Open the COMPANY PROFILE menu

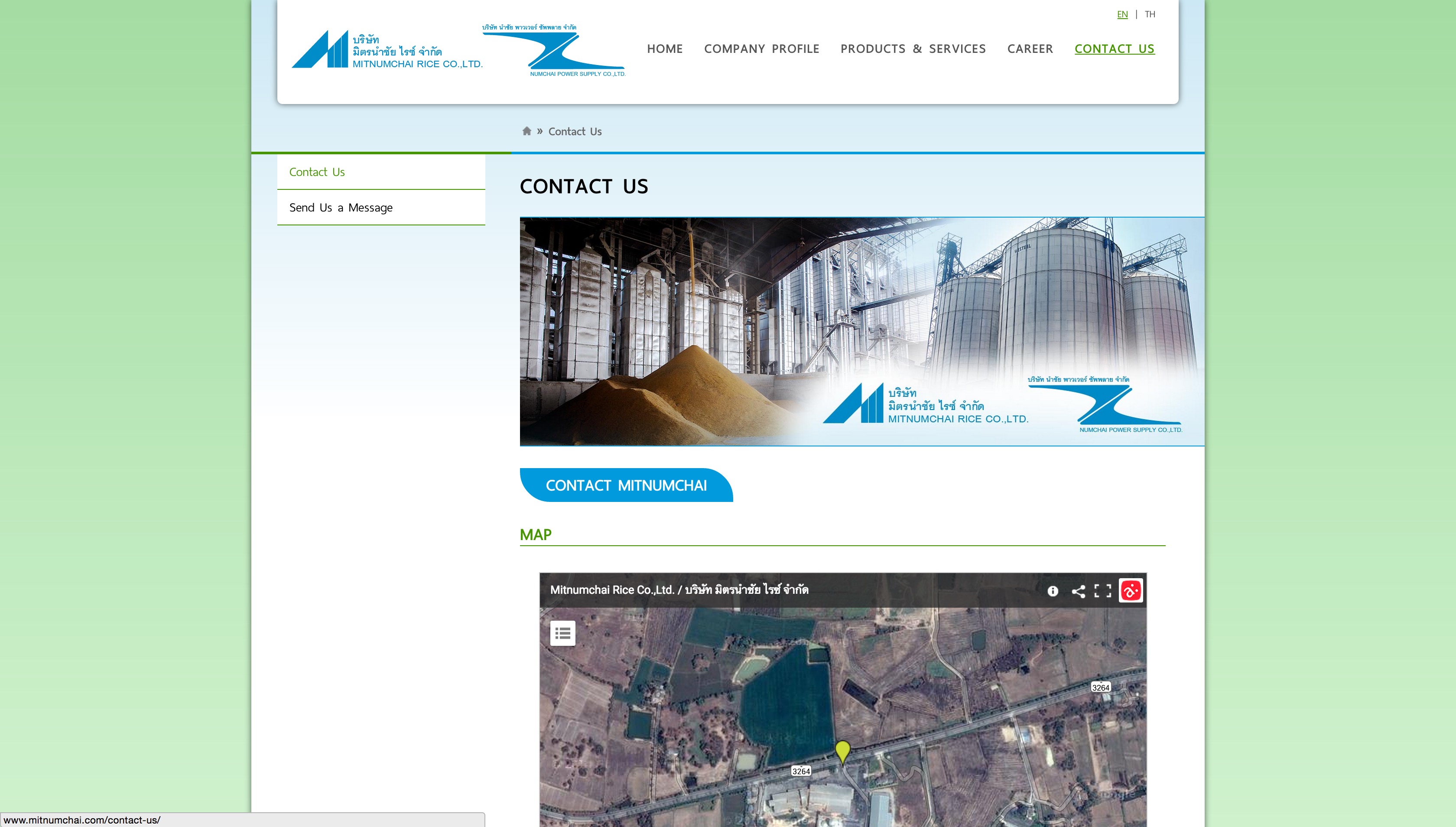click(761, 49)
